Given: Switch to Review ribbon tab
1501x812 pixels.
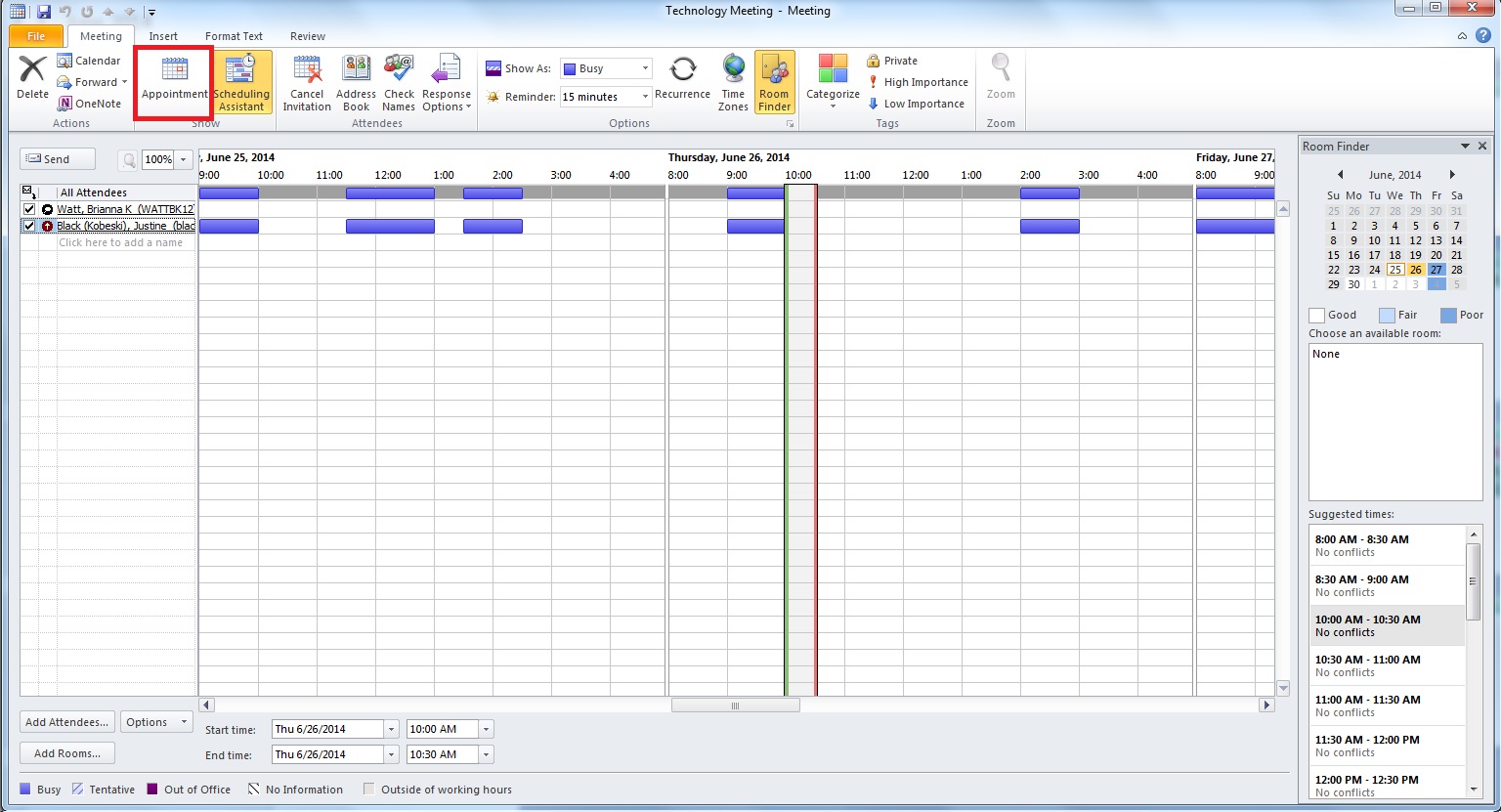Looking at the screenshot, I should pyautogui.click(x=307, y=36).
